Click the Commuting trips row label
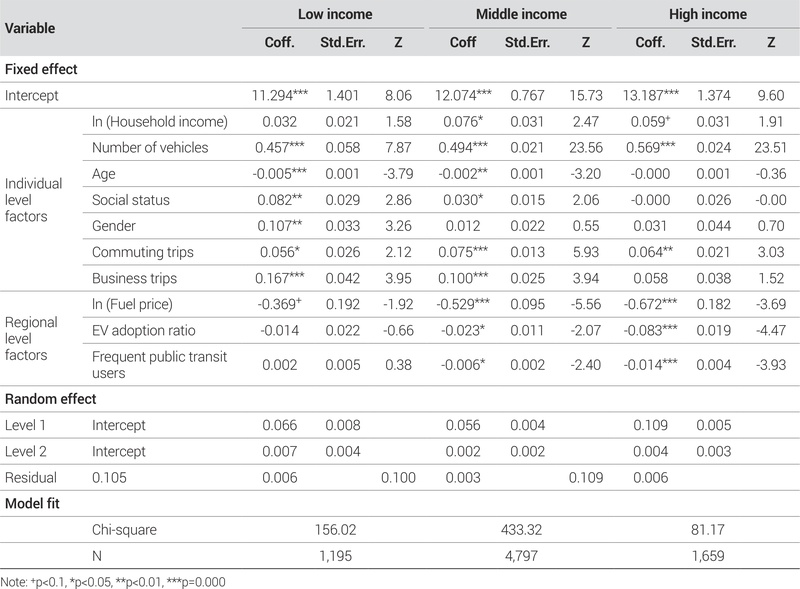 click(144, 252)
